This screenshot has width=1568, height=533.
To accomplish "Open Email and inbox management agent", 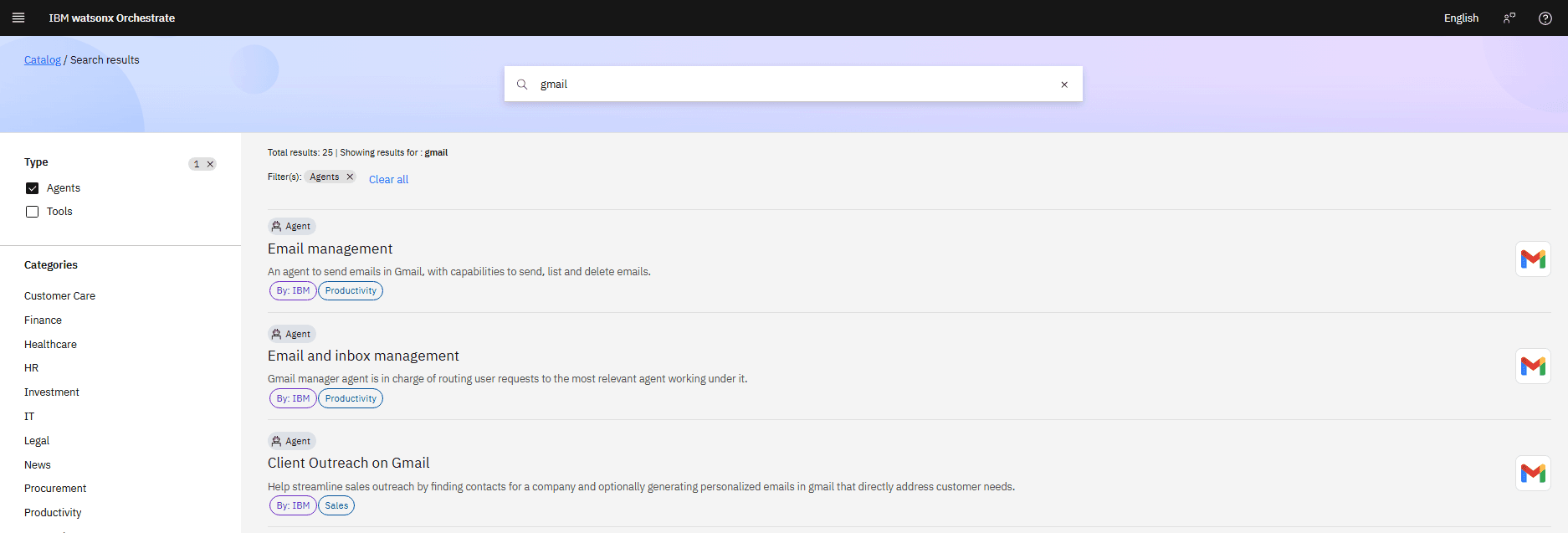I will coord(363,356).
